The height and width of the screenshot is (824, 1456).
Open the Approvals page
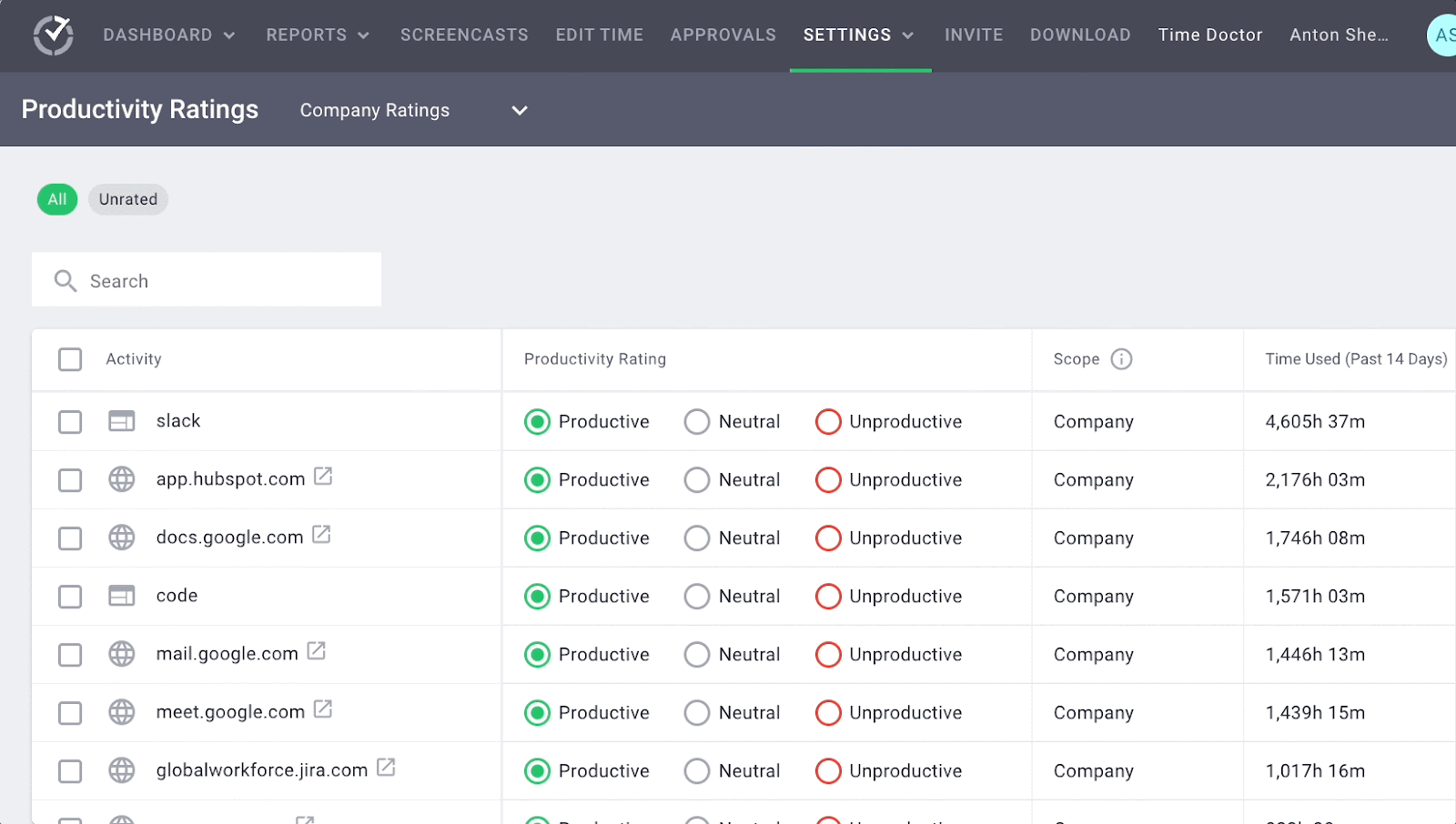(x=723, y=35)
